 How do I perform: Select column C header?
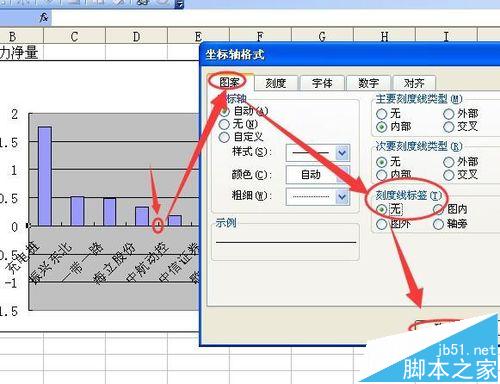click(x=74, y=36)
